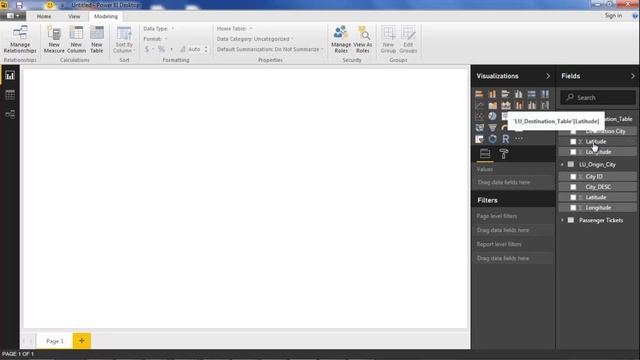Click the percentage format icon
This screenshot has height=360, width=640.
click(x=161, y=49)
